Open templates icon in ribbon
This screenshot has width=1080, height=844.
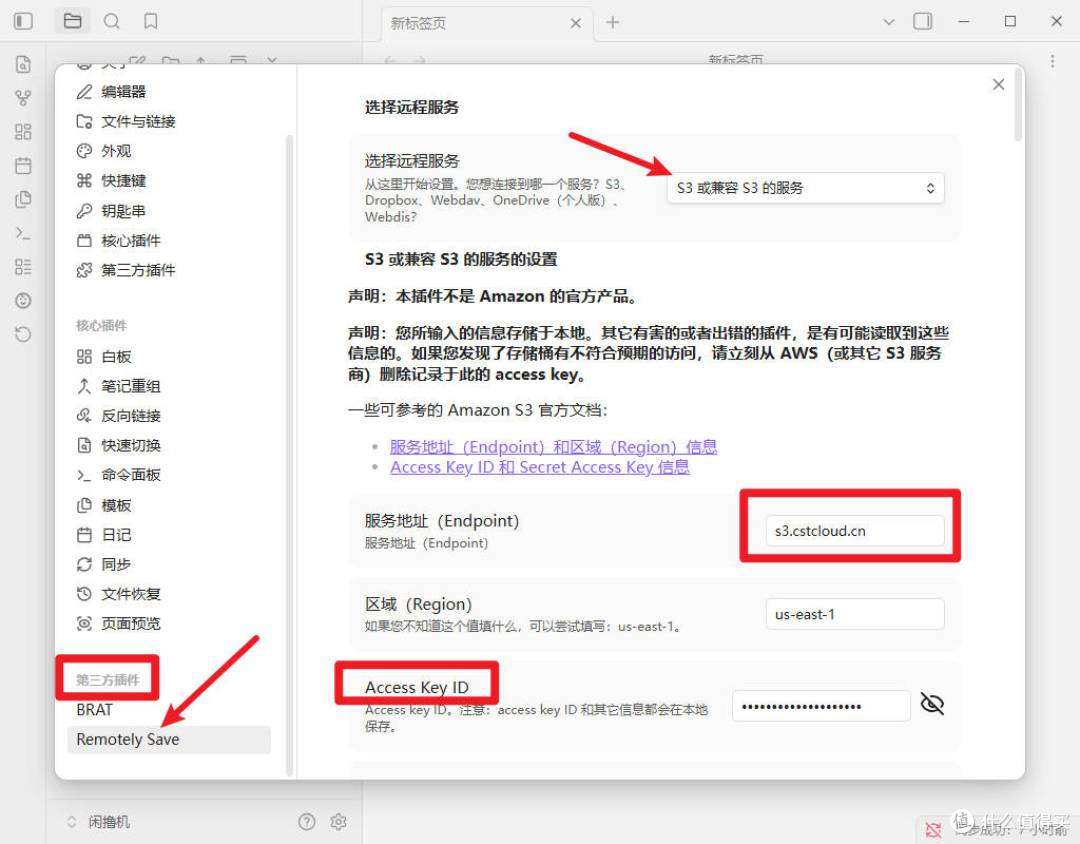tap(23, 199)
